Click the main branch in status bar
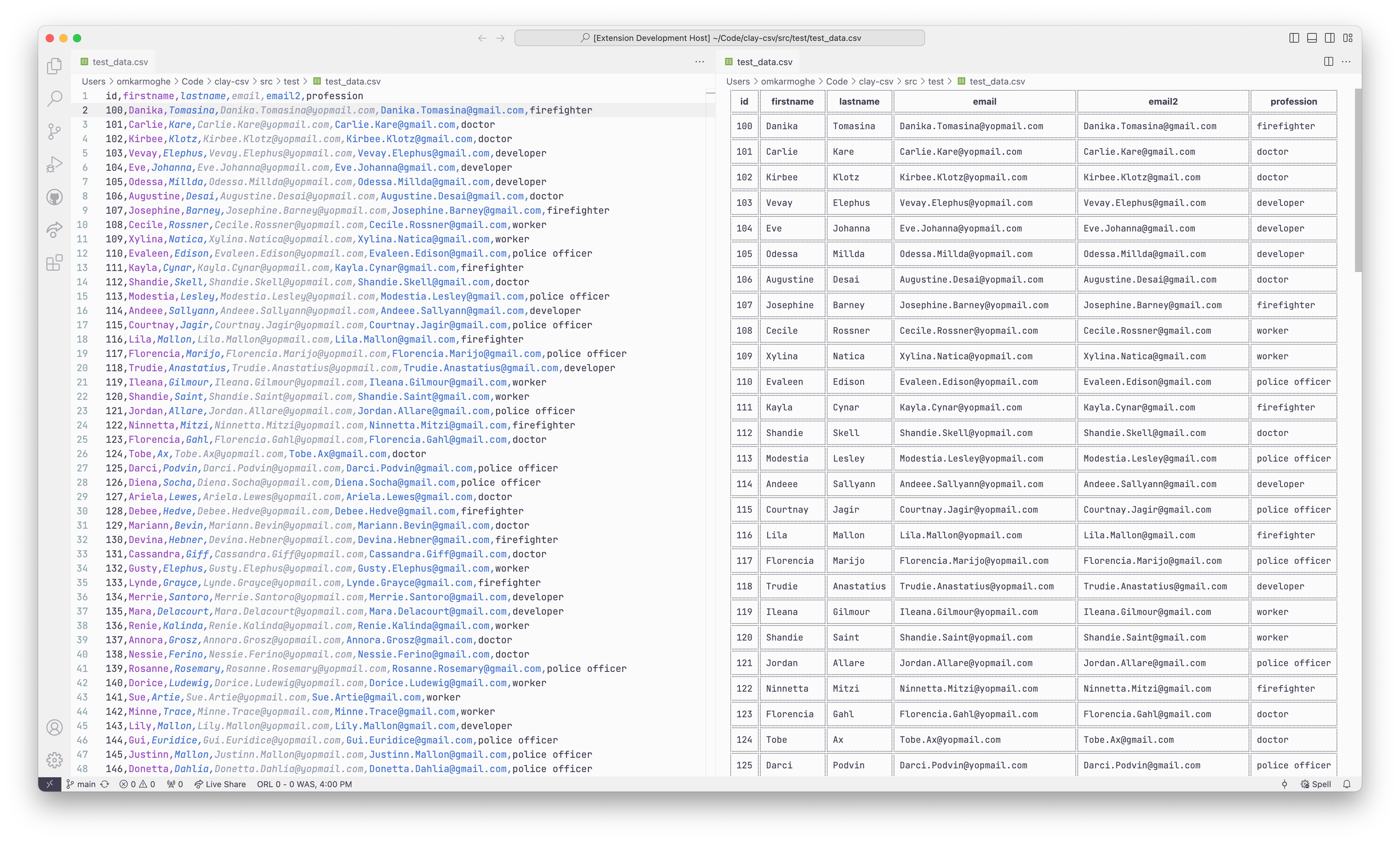Screen dimensions: 1400x842 point(81,784)
